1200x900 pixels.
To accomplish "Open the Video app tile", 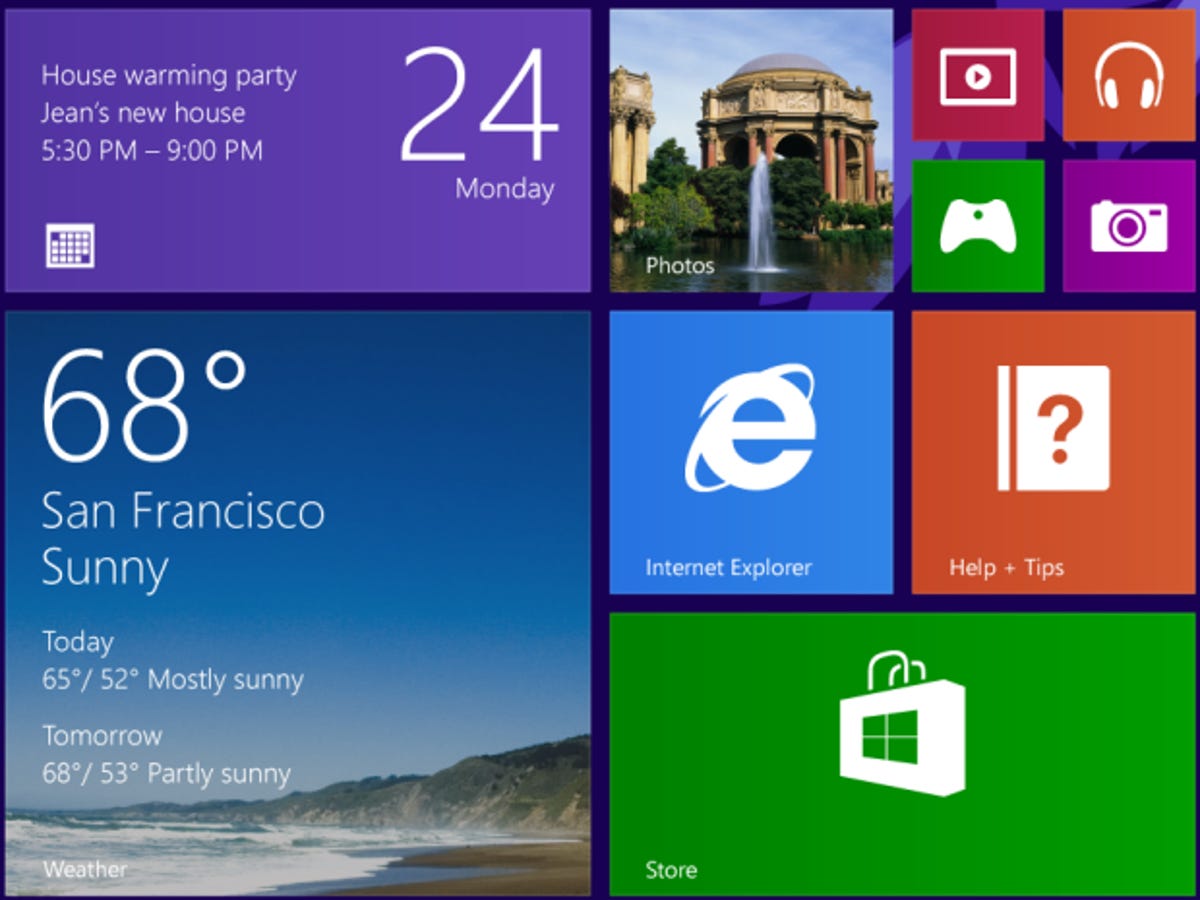I will coord(977,75).
